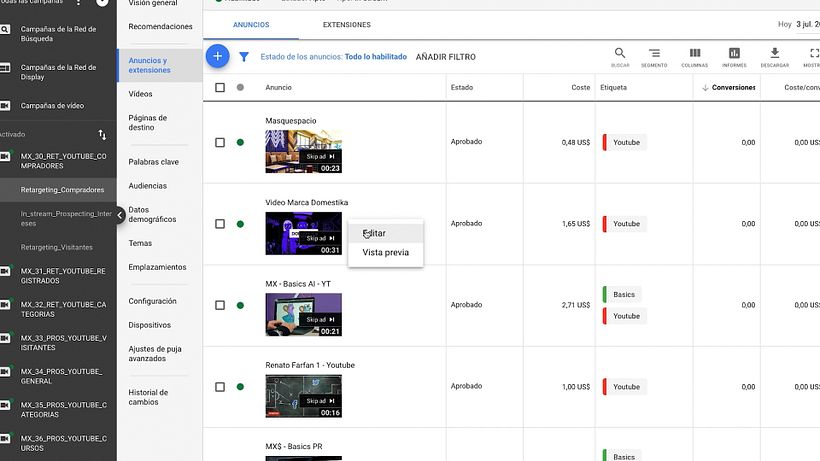Click the blue plus button to add an ad

(218, 56)
